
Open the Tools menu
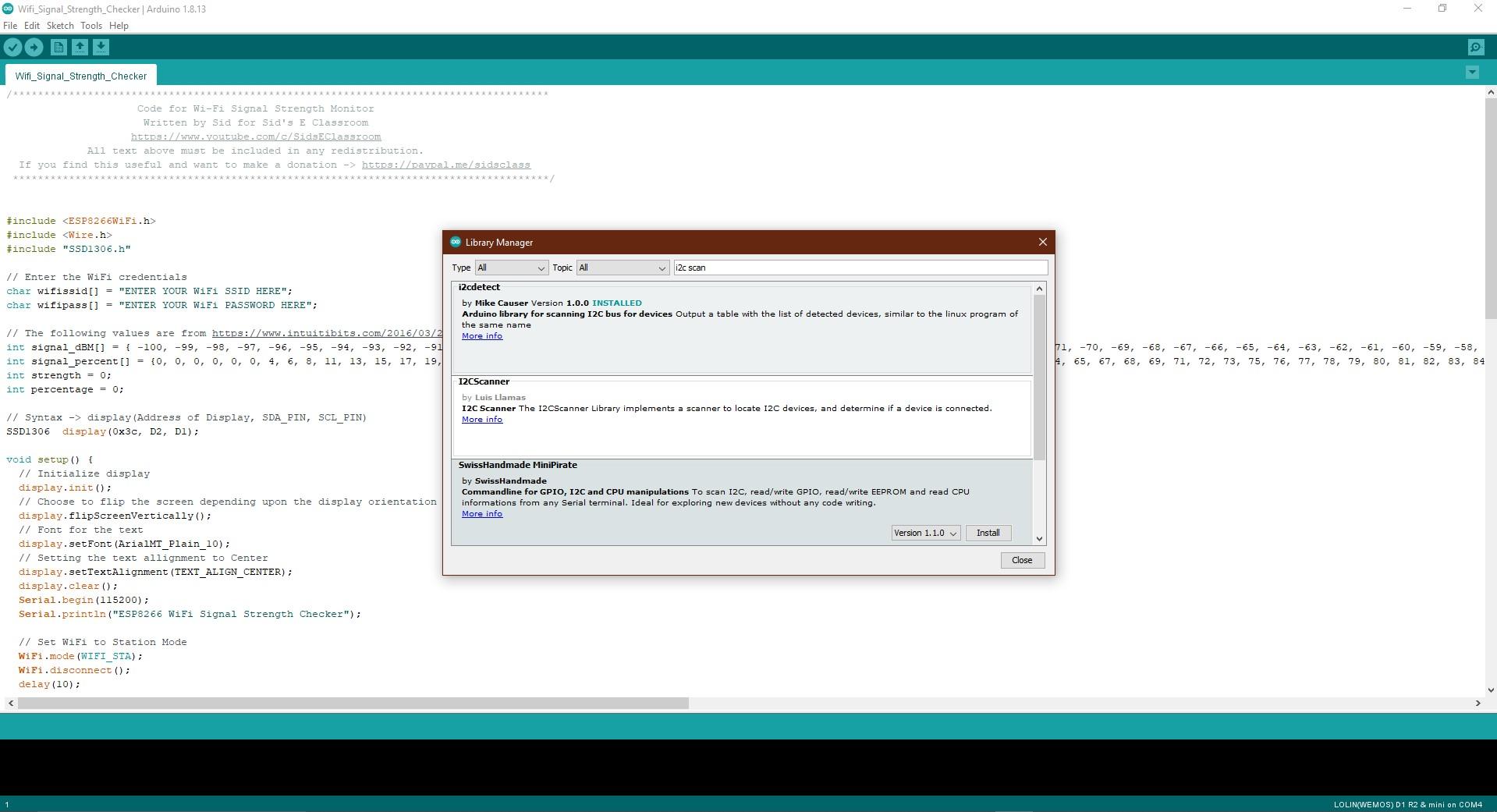(91, 26)
